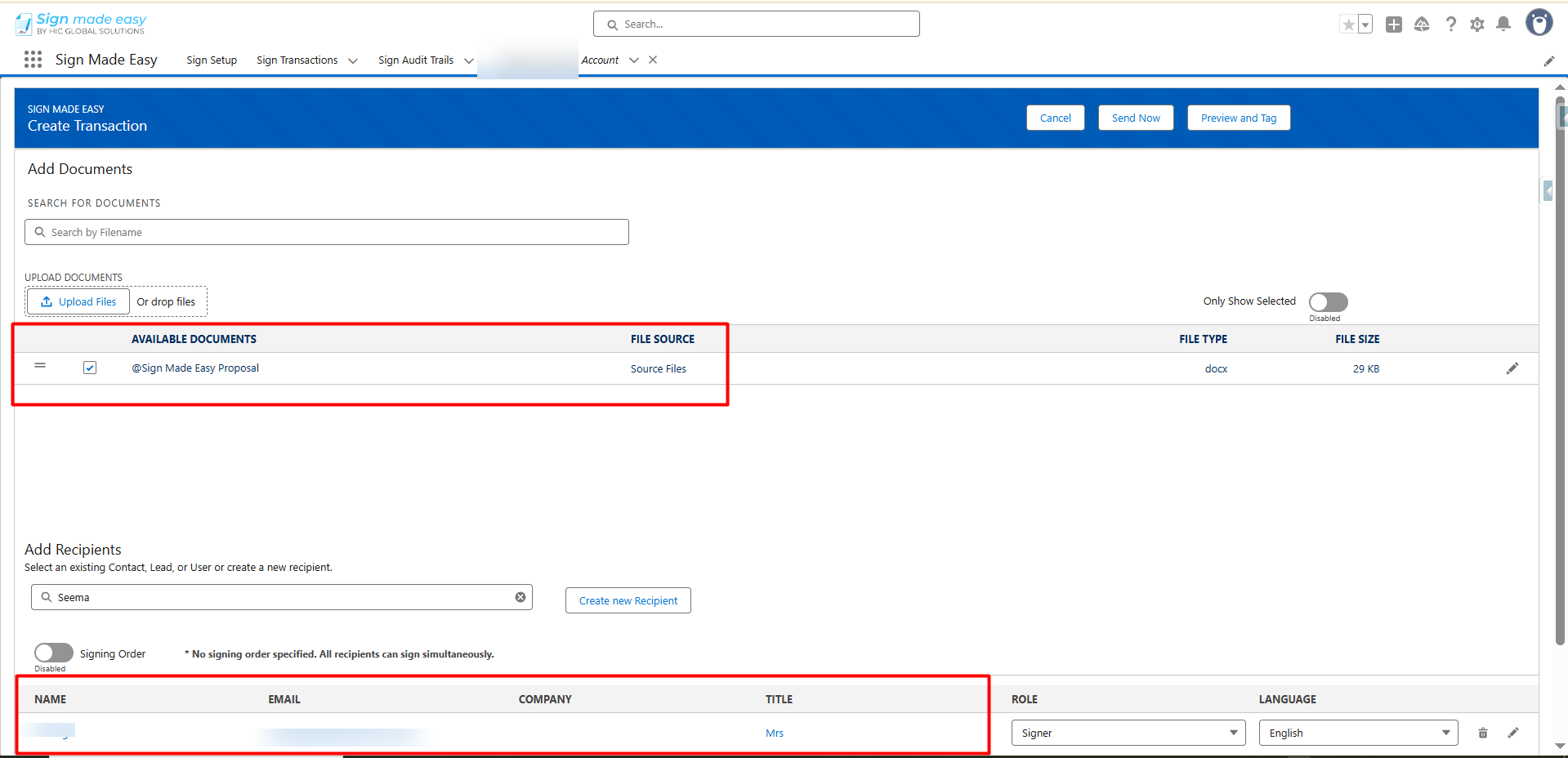Click the Preview and Tag button
Image resolution: width=1568 pixels, height=758 pixels.
click(x=1239, y=118)
